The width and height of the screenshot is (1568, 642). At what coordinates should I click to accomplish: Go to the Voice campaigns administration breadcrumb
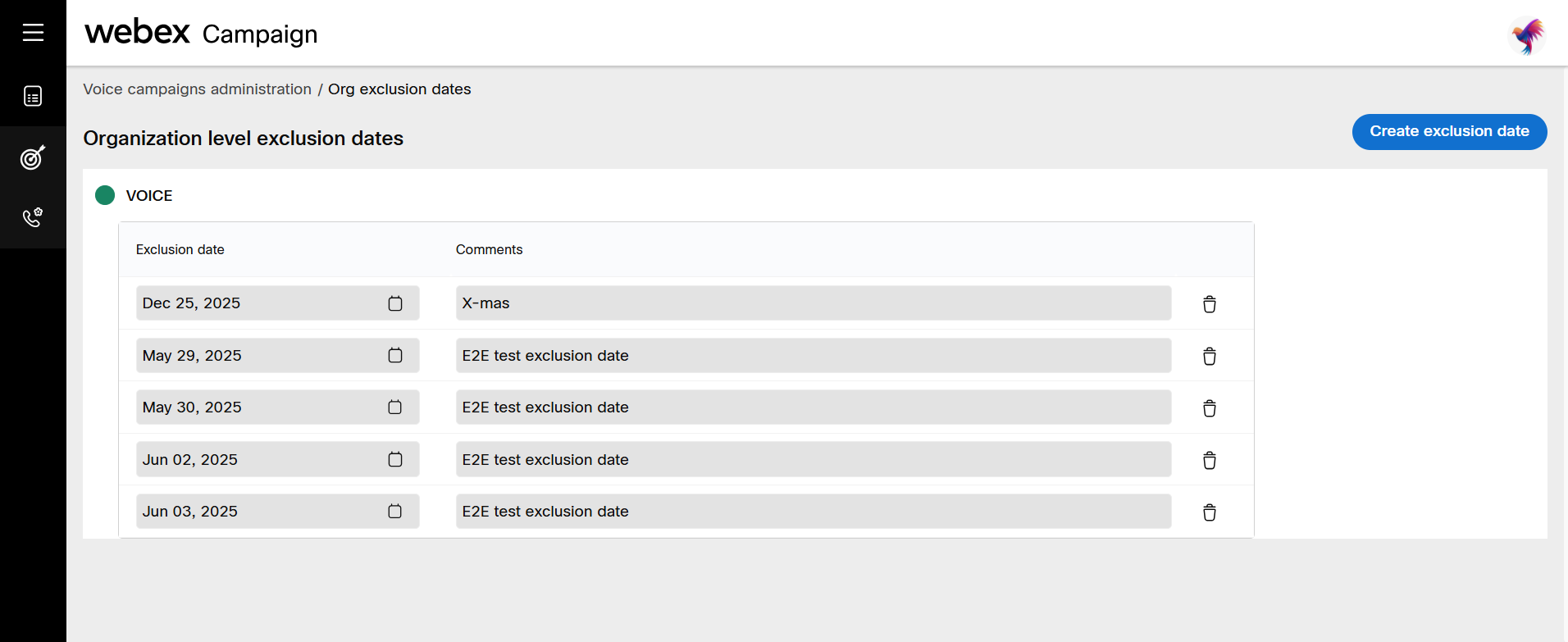pos(197,89)
